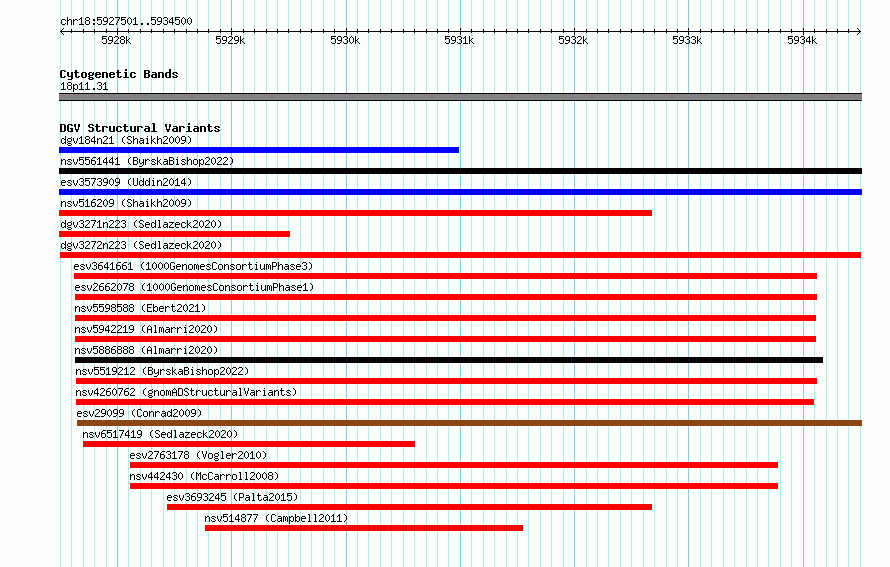Select the dgv3272n223 (Sedlazeck2020) variant bar

coord(460,255)
